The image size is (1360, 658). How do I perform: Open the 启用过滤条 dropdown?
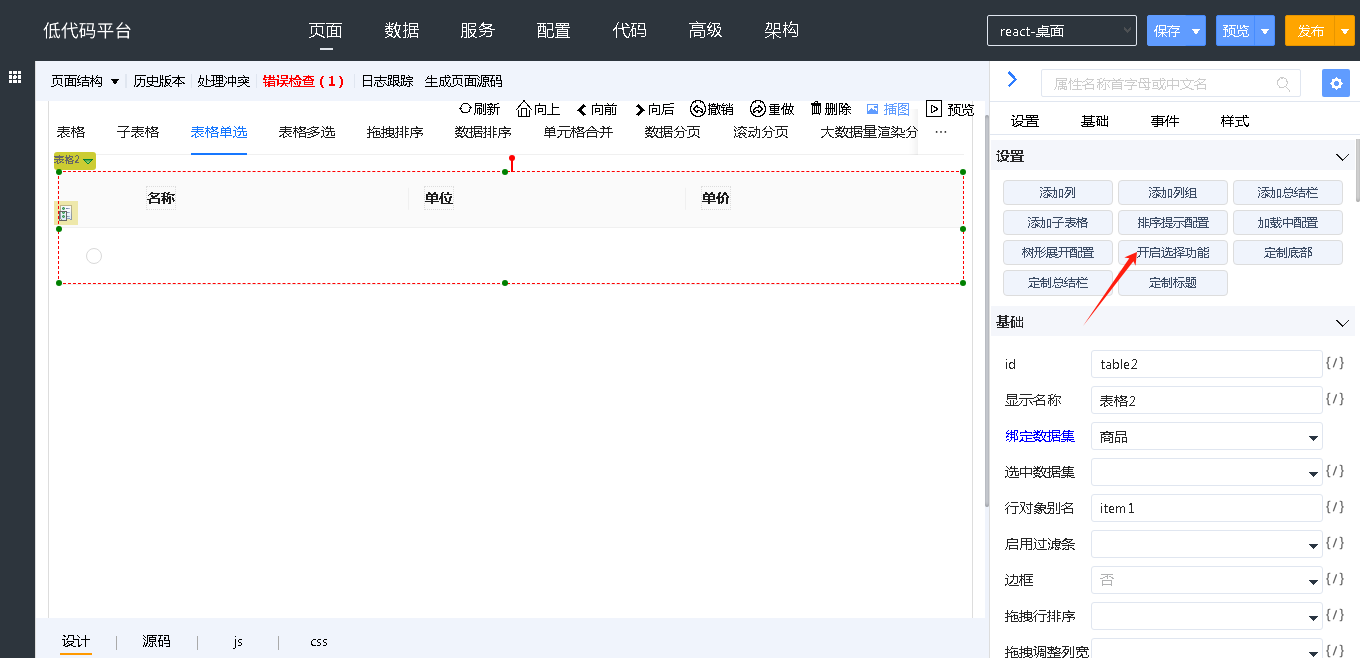point(1207,544)
